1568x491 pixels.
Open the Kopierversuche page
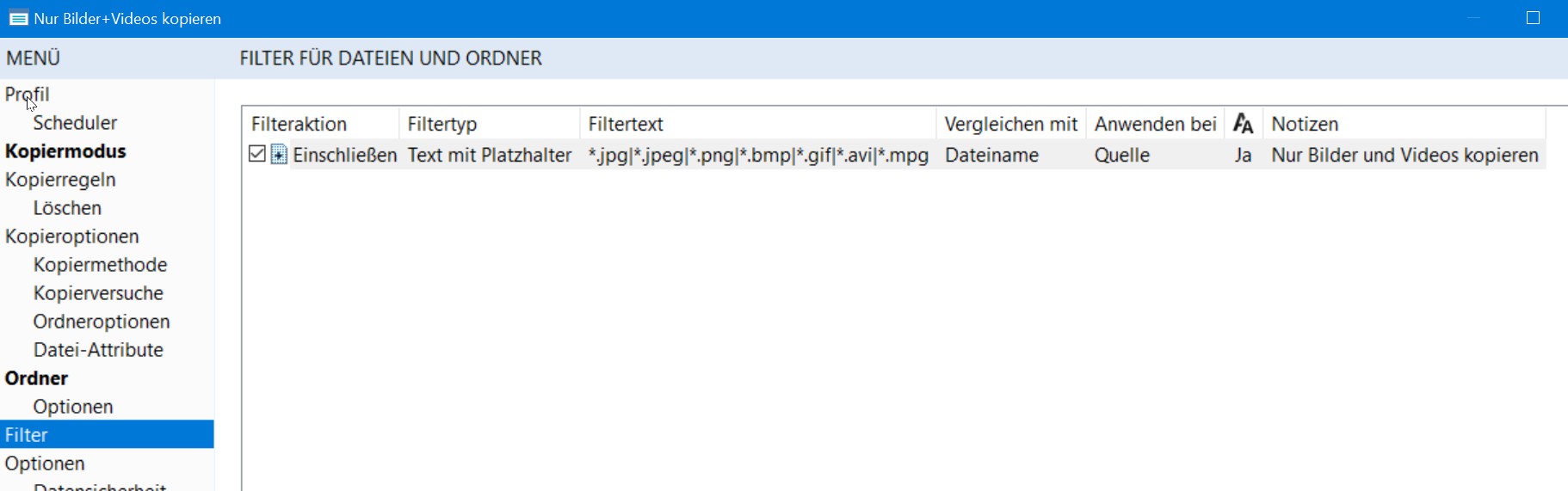click(98, 293)
